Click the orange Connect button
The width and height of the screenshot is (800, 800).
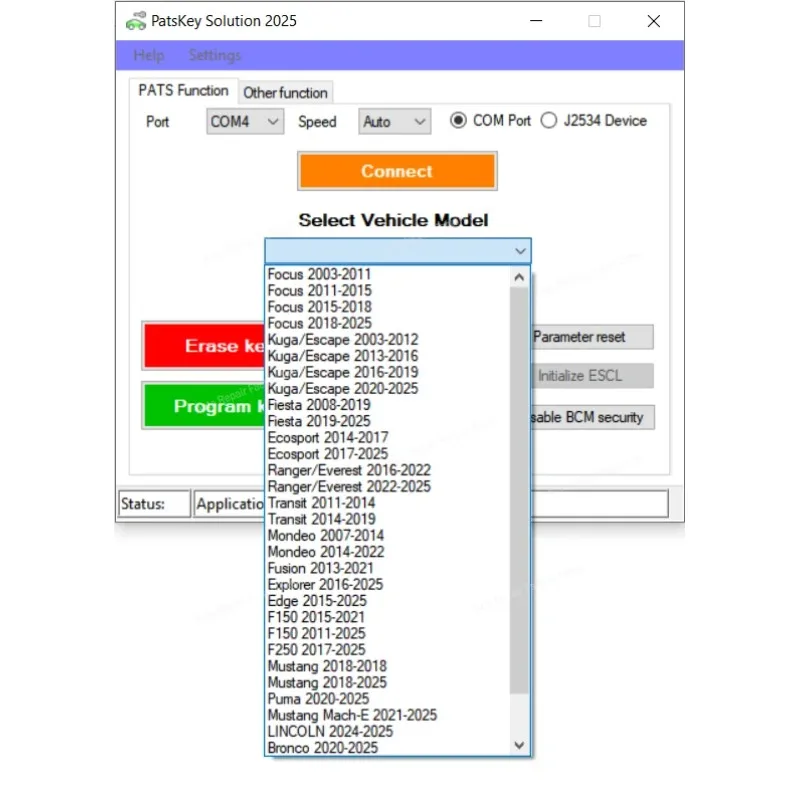397,171
